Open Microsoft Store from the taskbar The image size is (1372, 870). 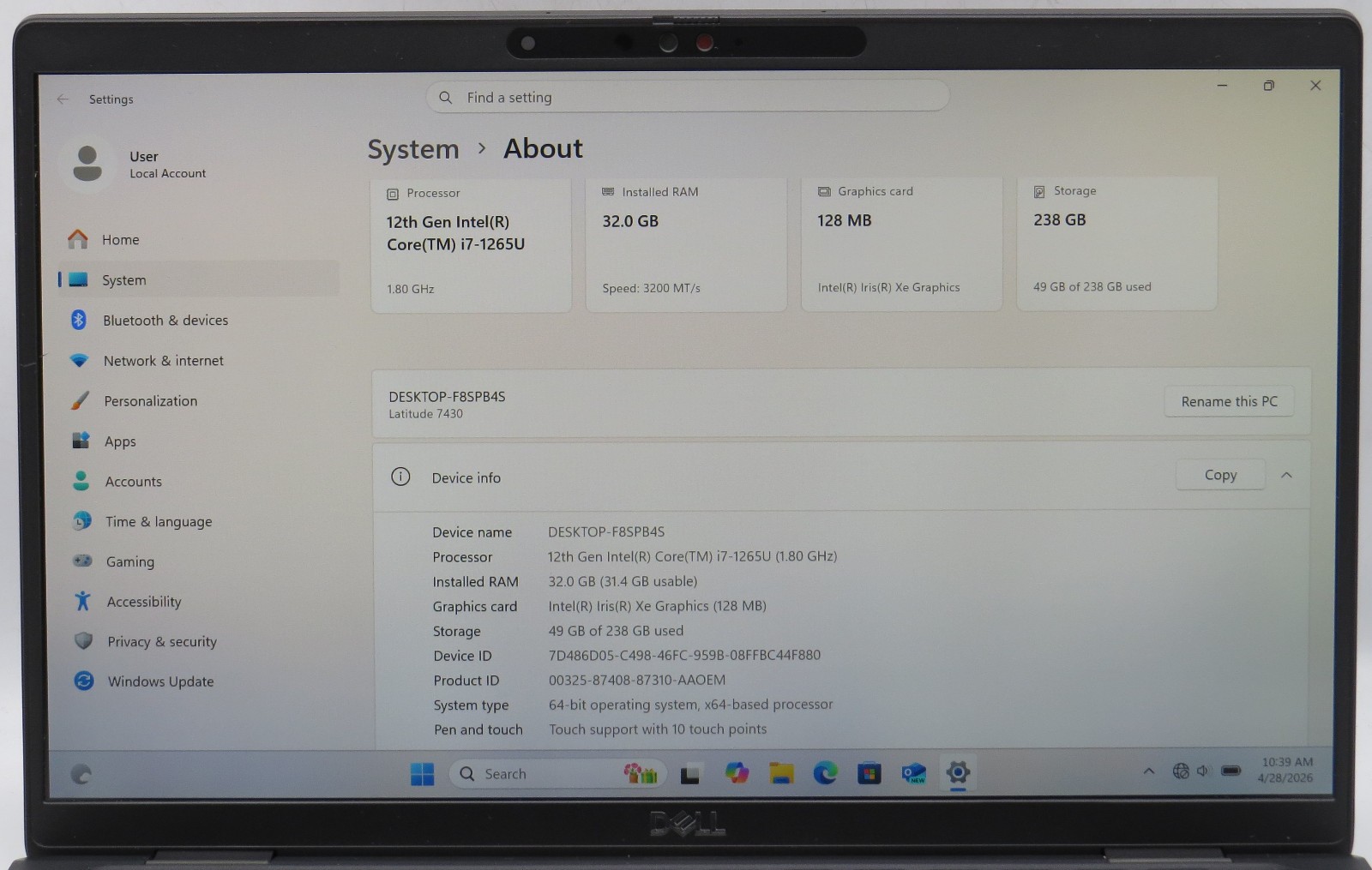tap(870, 773)
